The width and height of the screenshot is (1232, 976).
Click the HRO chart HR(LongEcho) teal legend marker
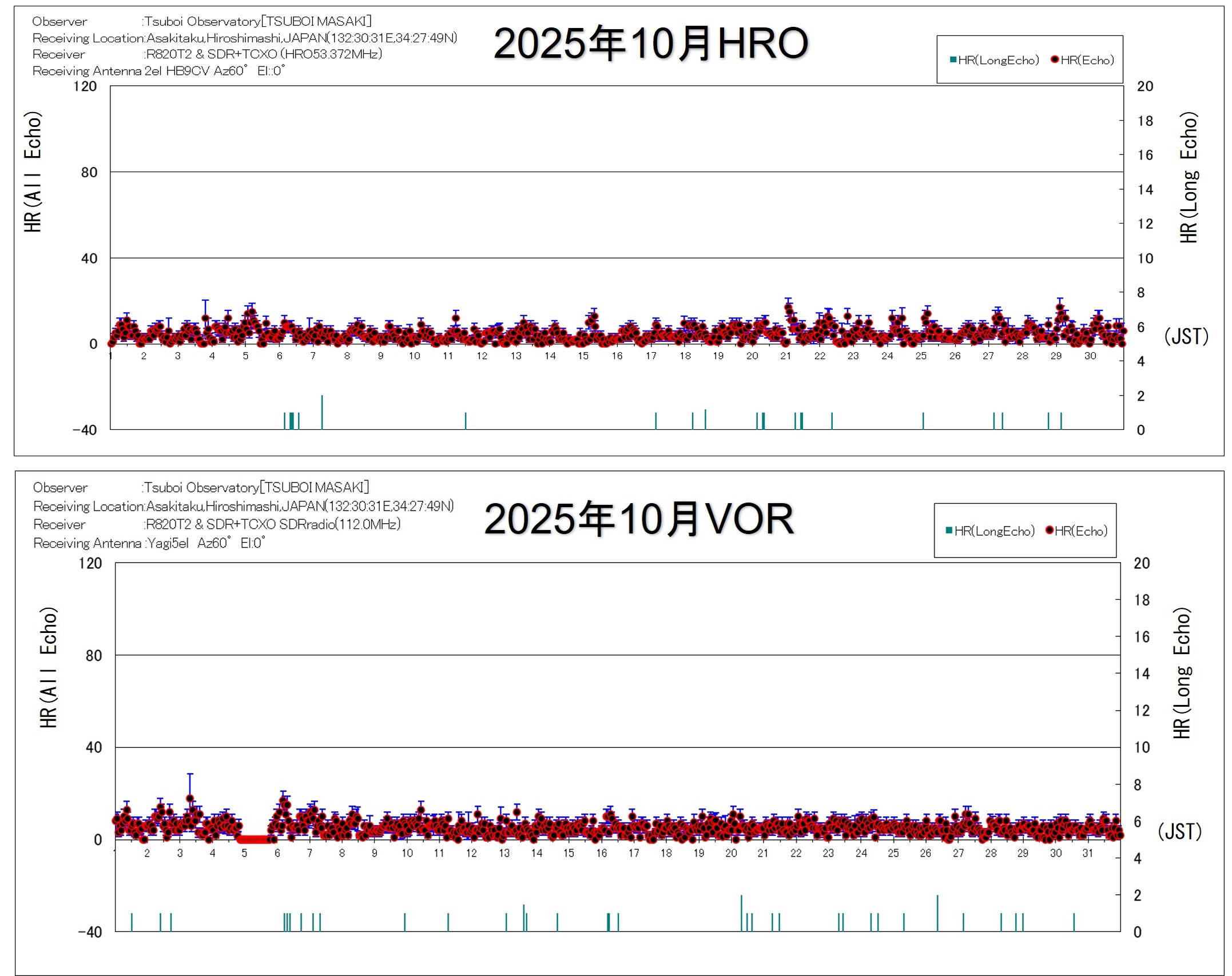coord(953,60)
